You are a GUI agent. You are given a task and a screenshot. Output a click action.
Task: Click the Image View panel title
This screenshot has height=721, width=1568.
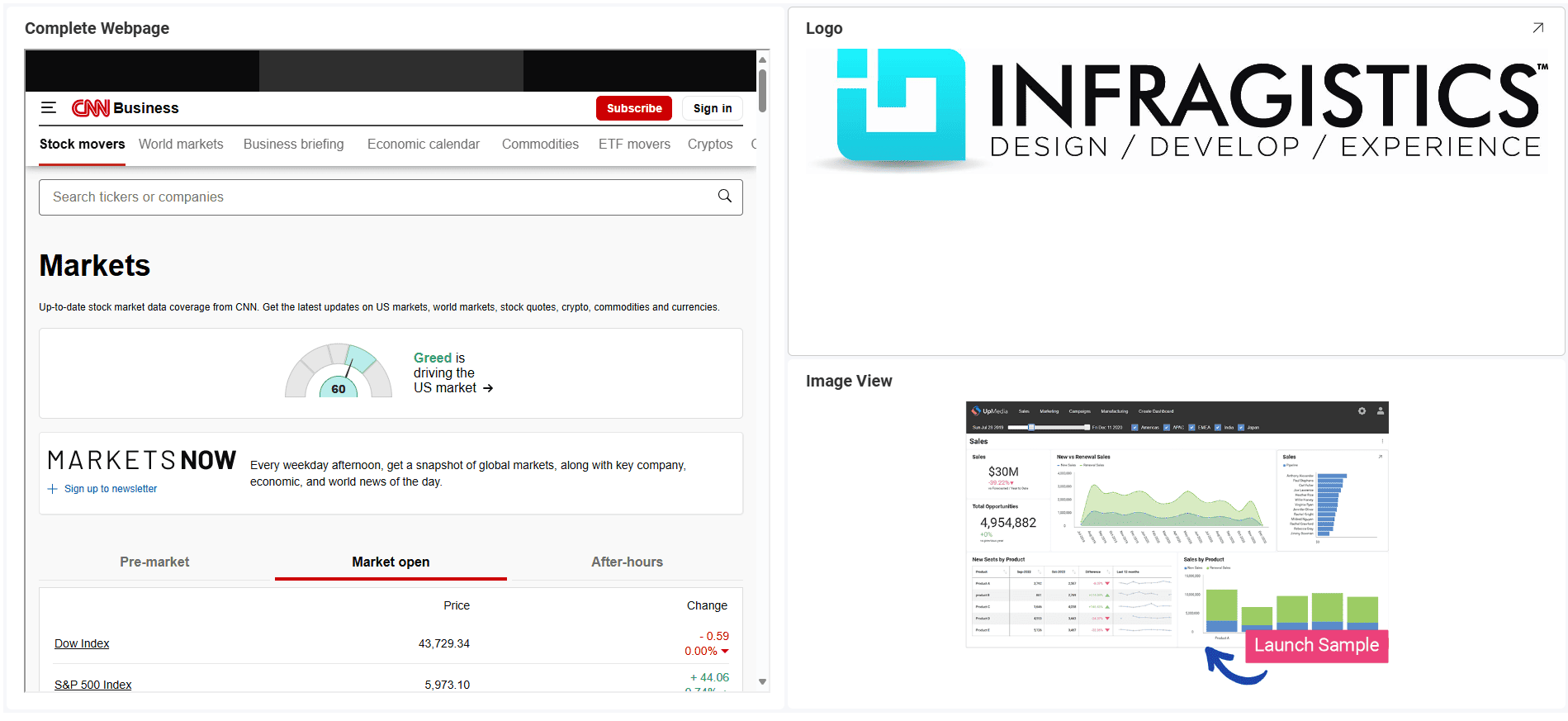tap(849, 381)
